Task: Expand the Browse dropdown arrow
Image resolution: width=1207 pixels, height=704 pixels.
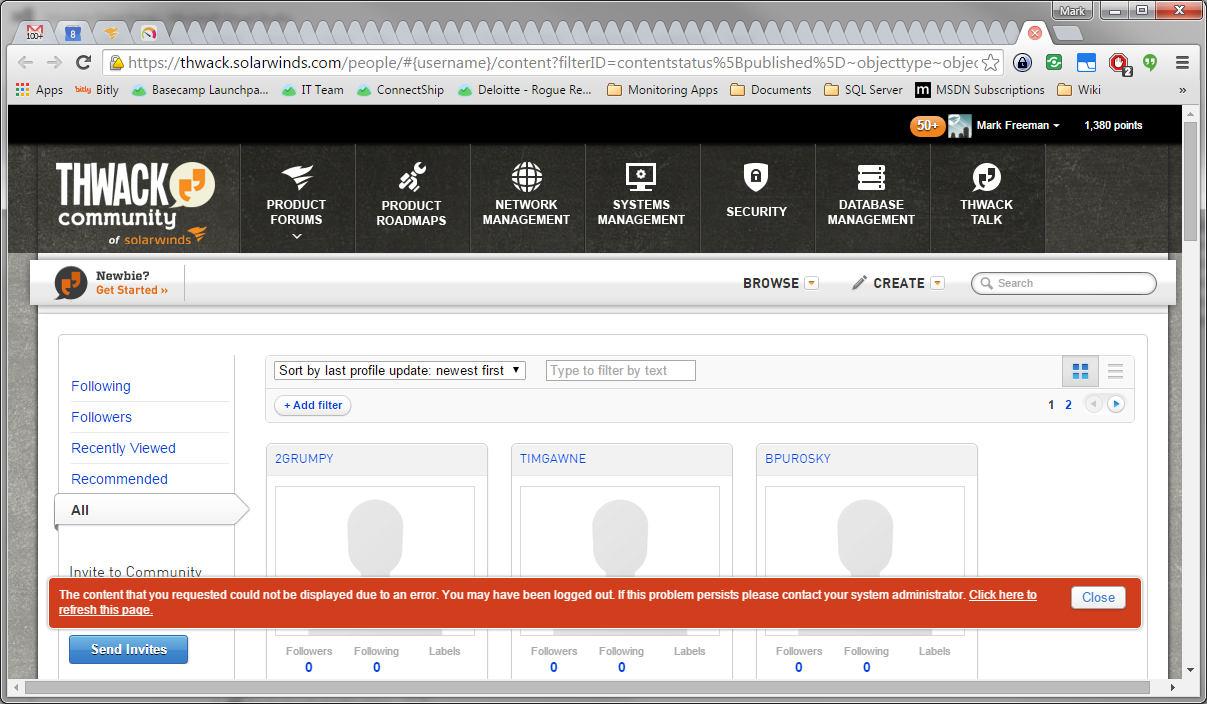Action: pyautogui.click(x=811, y=283)
